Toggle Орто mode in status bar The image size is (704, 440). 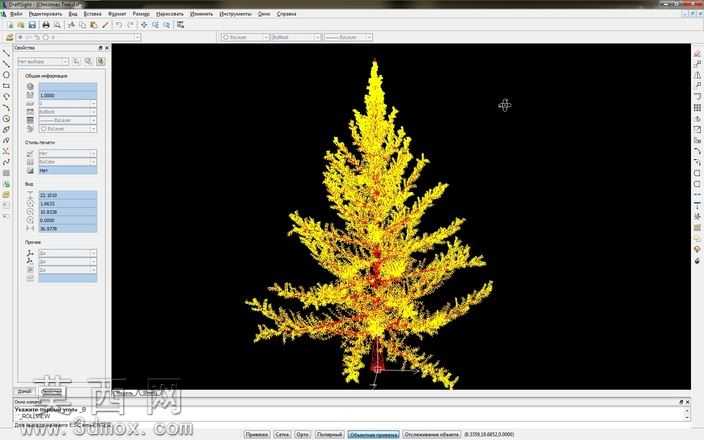click(x=303, y=435)
